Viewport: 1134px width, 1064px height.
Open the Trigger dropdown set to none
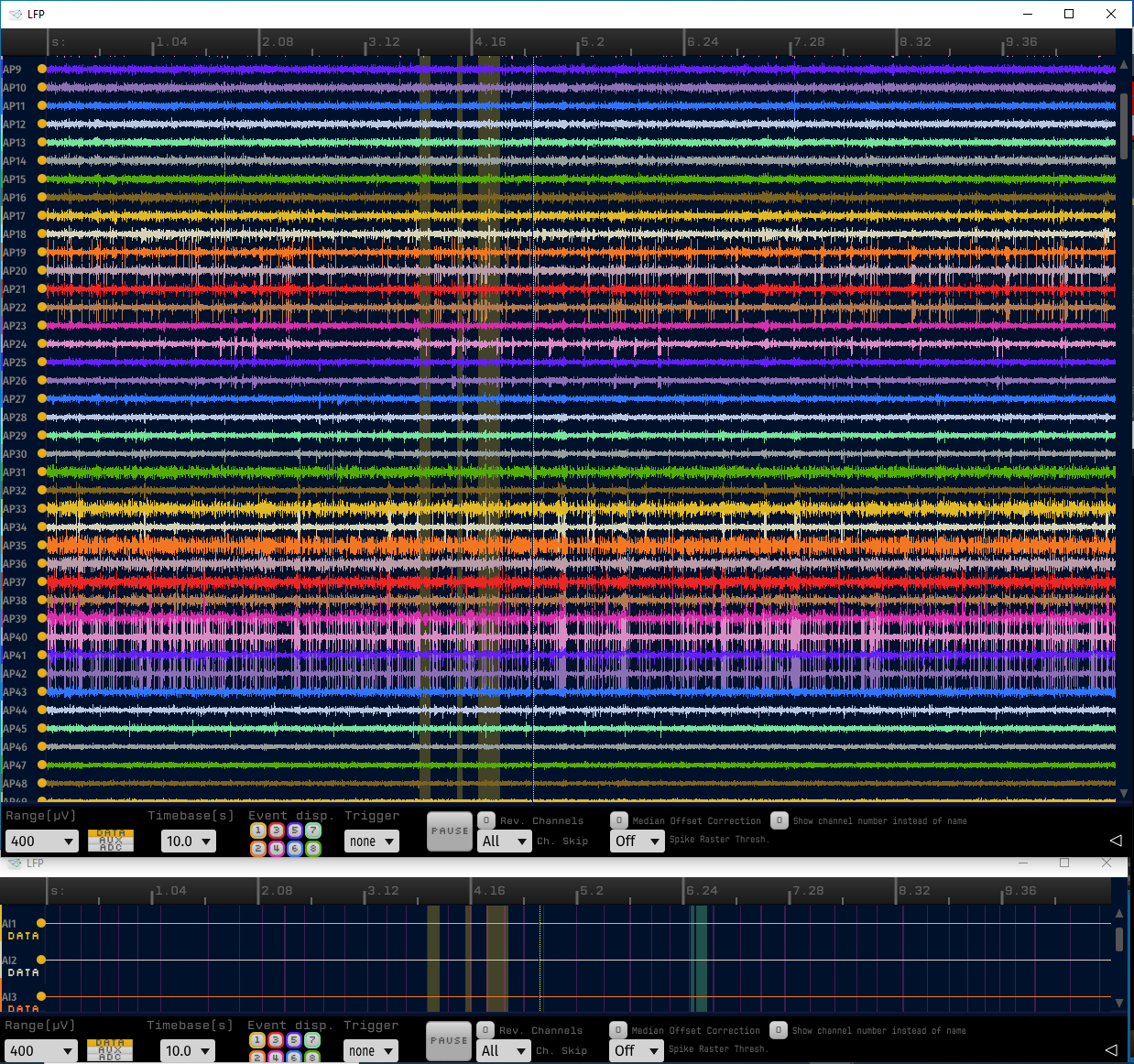pos(371,841)
